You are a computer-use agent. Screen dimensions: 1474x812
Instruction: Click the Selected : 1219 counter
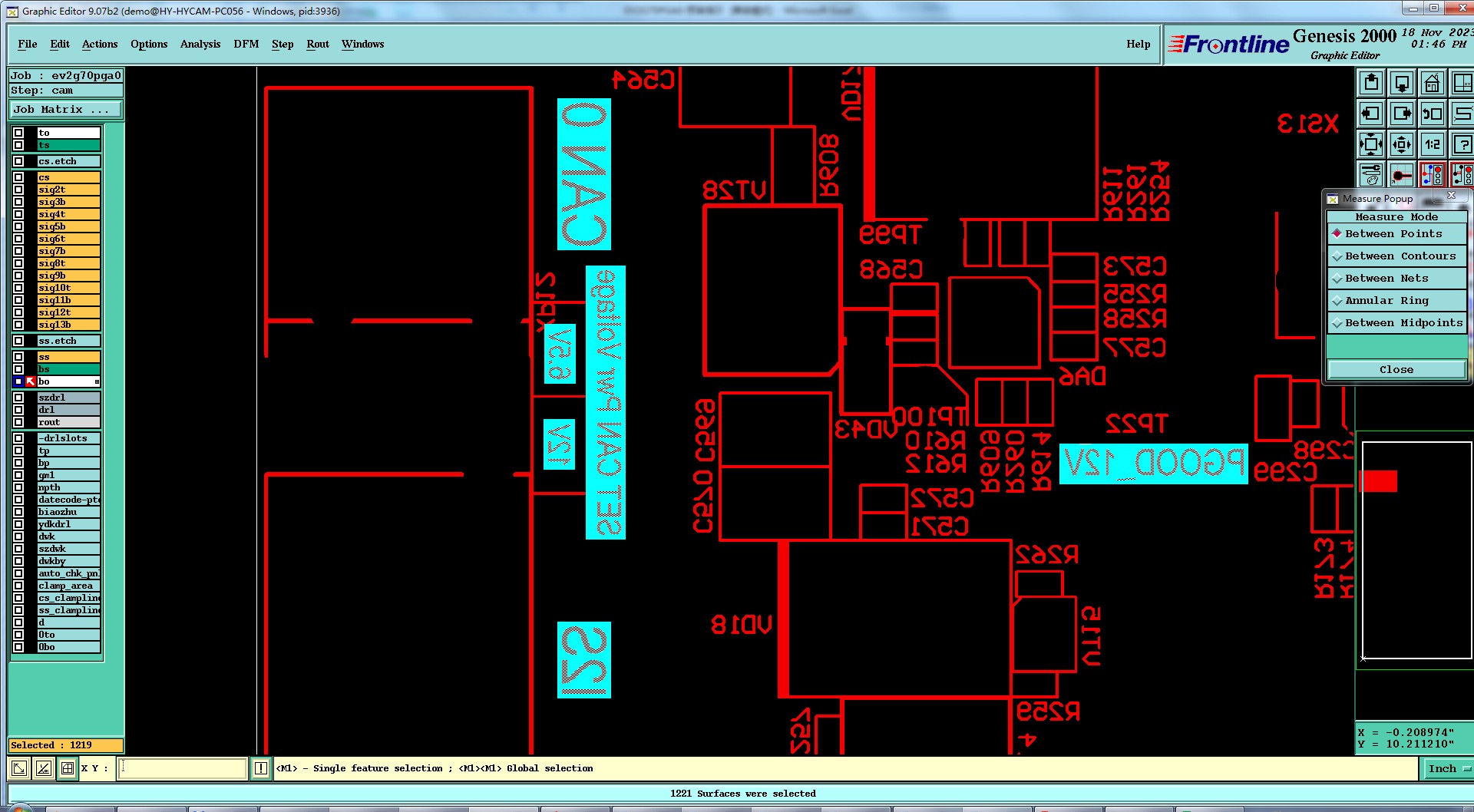[65, 745]
